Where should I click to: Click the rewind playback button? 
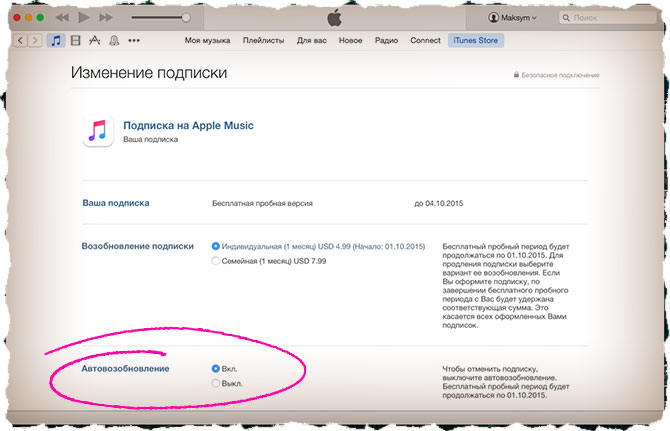62,18
